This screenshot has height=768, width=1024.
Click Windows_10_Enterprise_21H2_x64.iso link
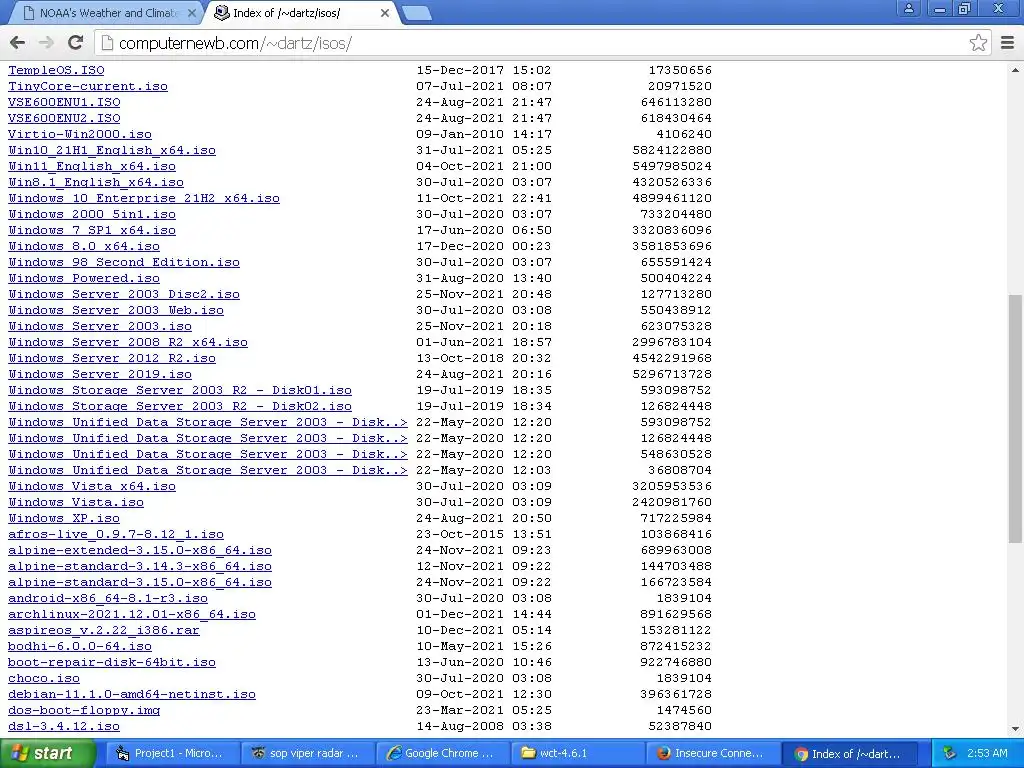[144, 198]
